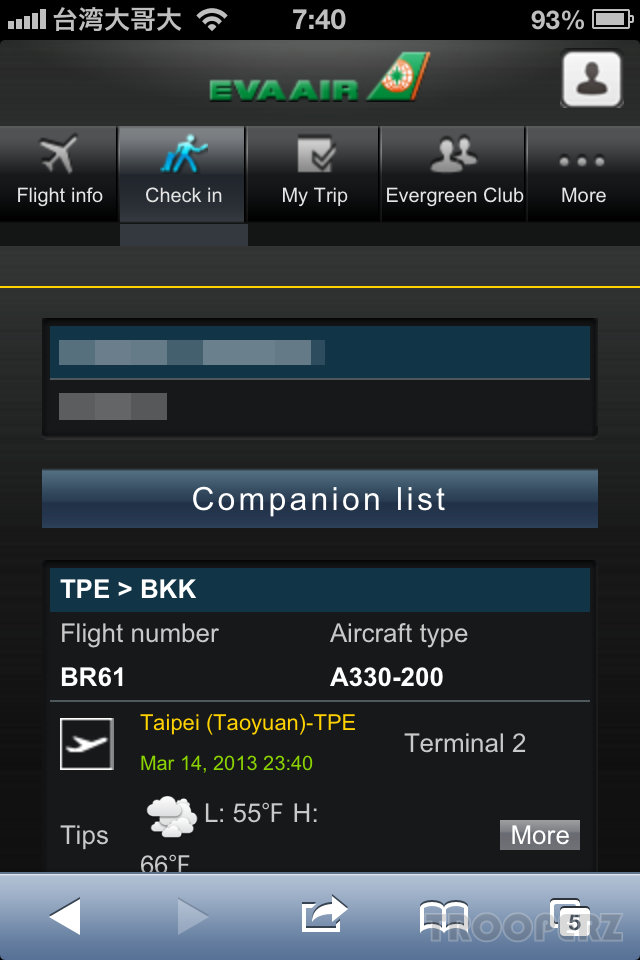Open the My Trip tab
Viewport: 640px width, 960px height.
coord(314,173)
